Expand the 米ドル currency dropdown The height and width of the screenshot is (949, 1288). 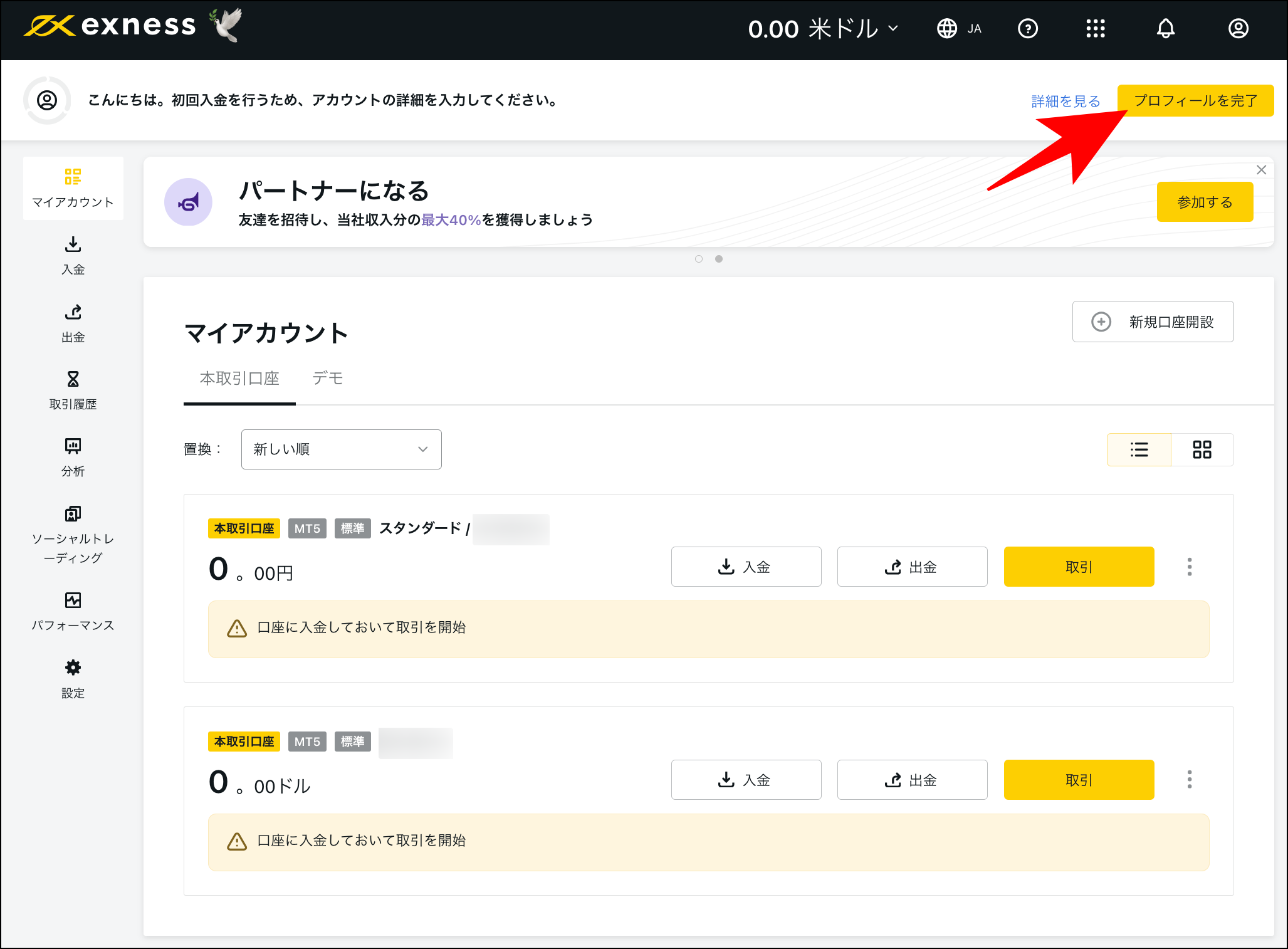pos(893,28)
